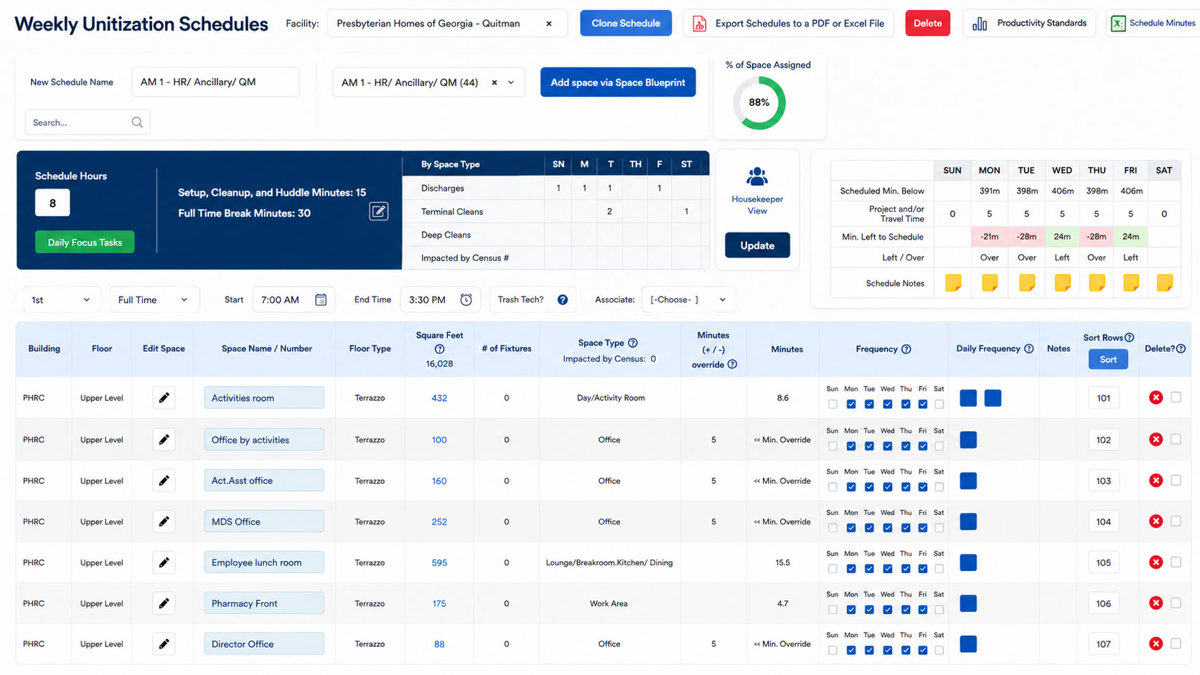Check Saturday frequency for Director Office

pyautogui.click(x=939, y=651)
